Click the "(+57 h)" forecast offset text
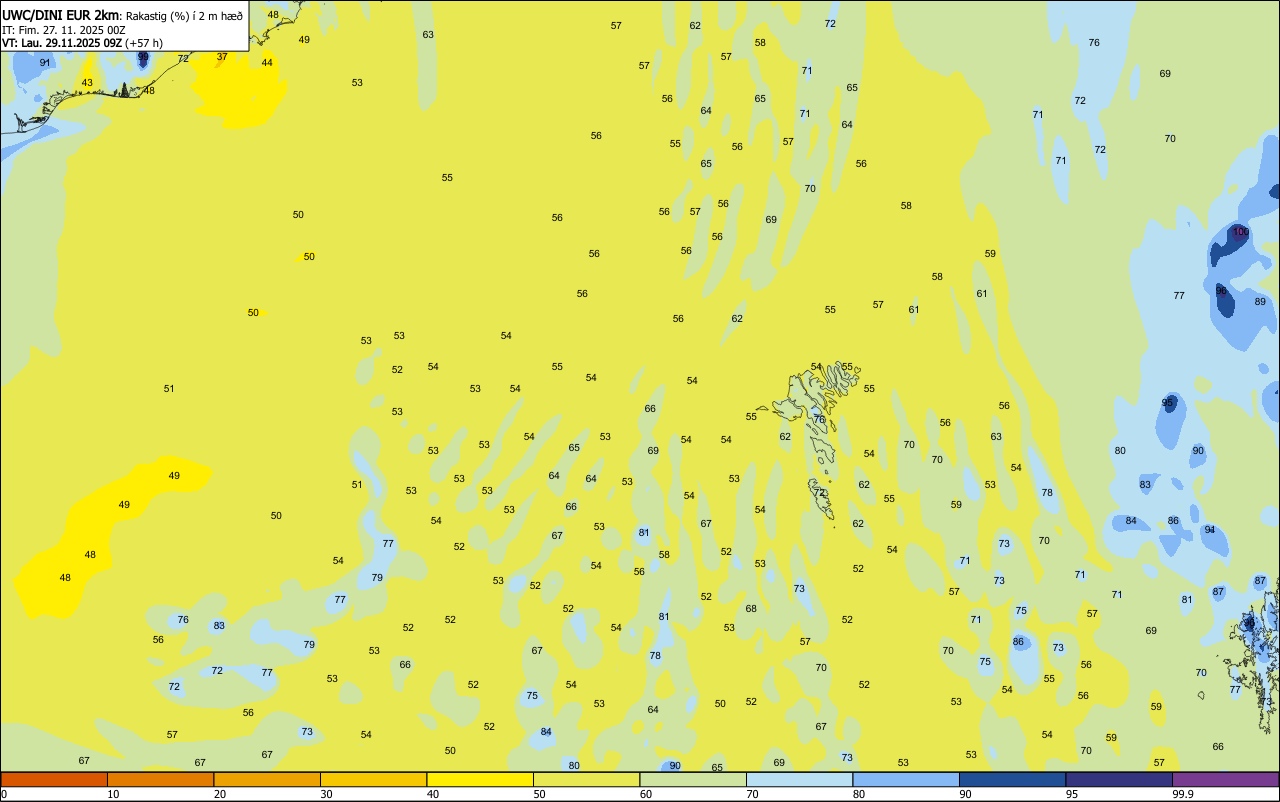 [144, 43]
